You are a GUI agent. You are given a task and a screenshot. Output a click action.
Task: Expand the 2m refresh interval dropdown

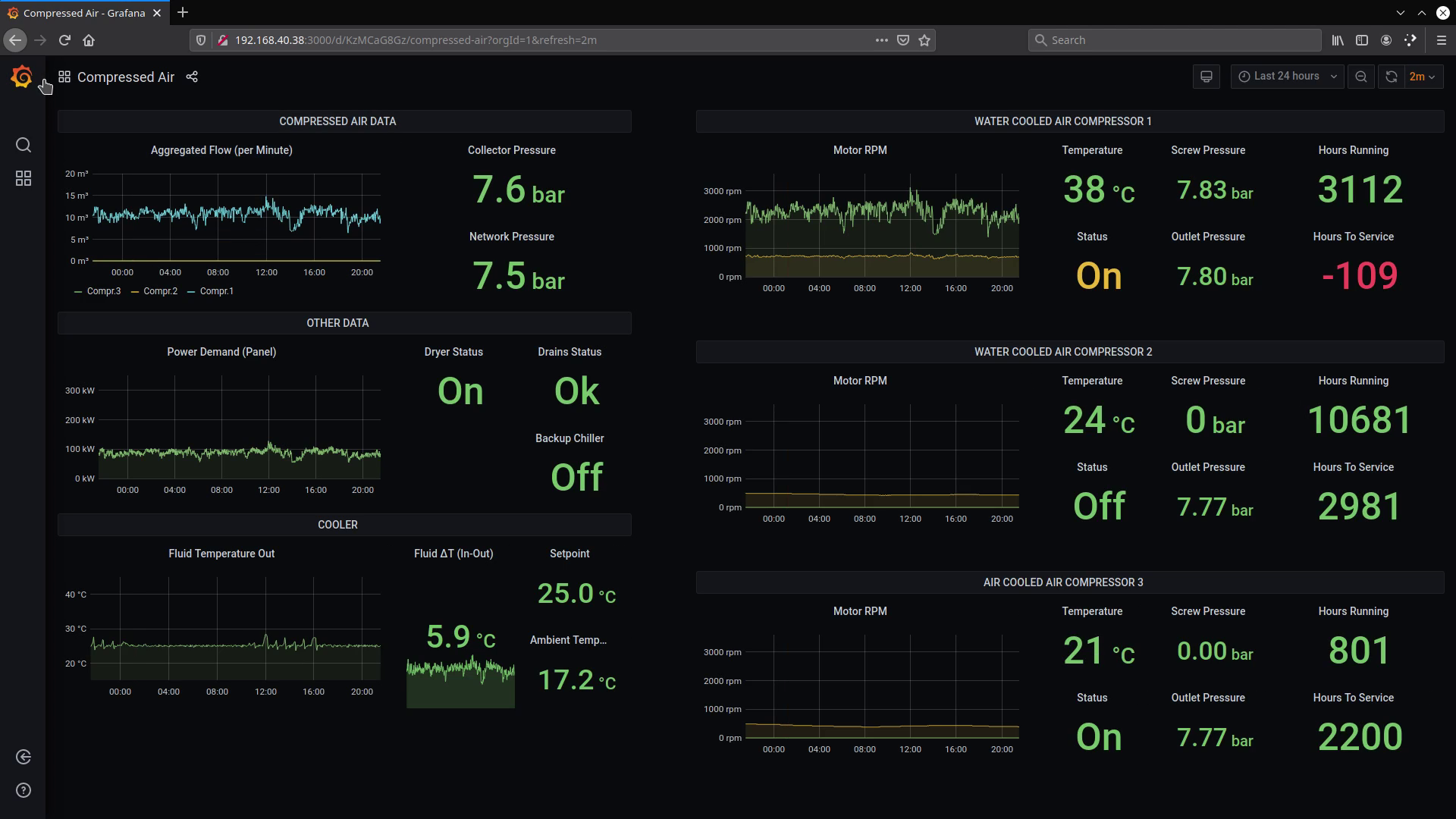[x=1422, y=77]
